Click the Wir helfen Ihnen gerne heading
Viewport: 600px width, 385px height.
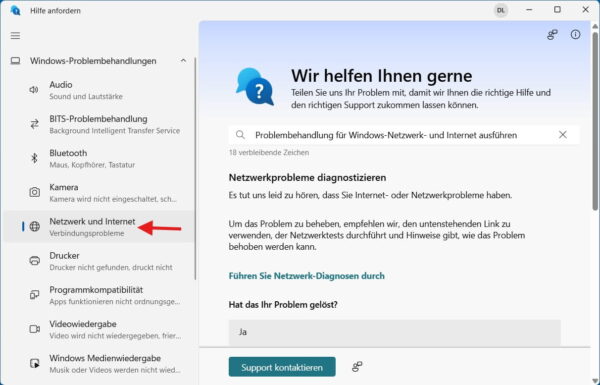point(382,75)
